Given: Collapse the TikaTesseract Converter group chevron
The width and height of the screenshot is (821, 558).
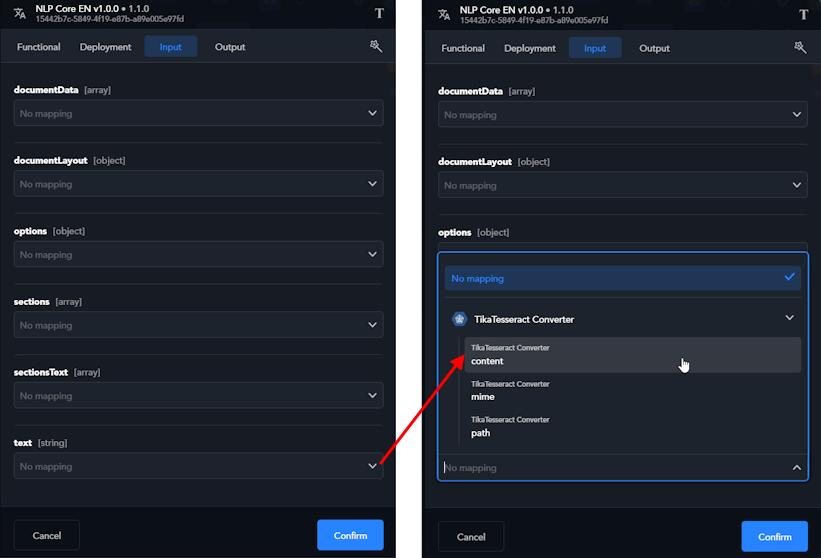Looking at the screenshot, I should point(789,318).
